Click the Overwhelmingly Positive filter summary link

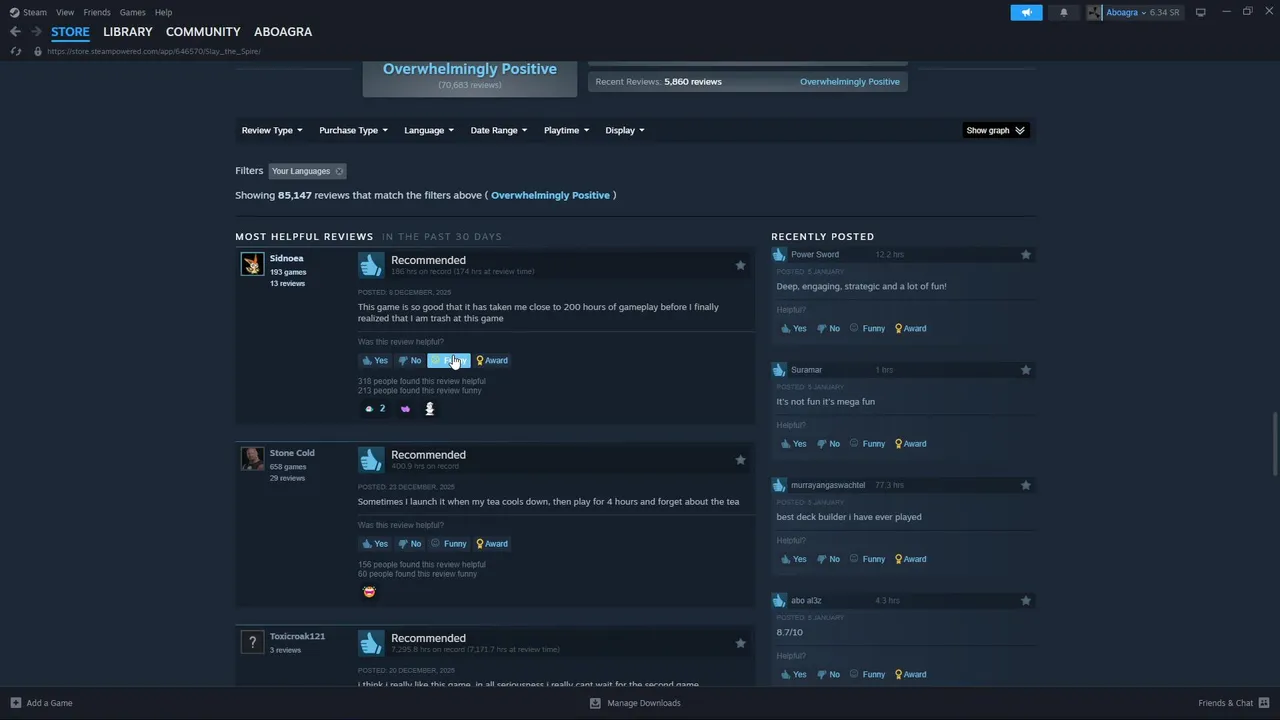(550, 196)
